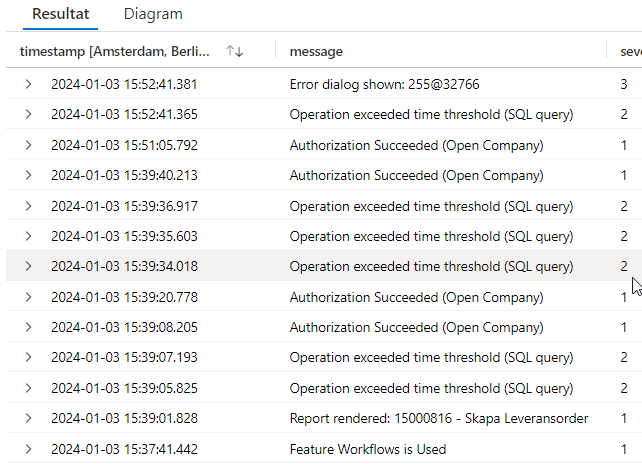Expand the 15:39:01.828 report rendered row
Viewport: 642px width, 464px height.
pos(28,418)
